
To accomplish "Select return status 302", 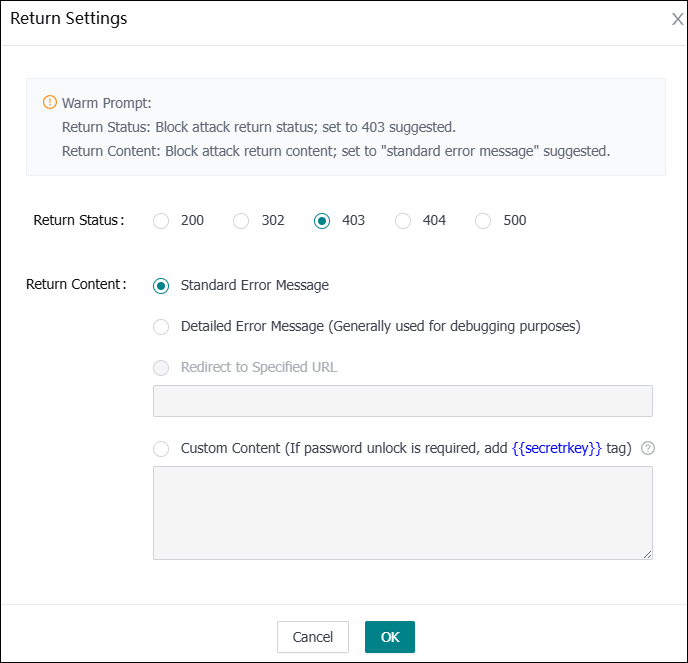I will [241, 221].
